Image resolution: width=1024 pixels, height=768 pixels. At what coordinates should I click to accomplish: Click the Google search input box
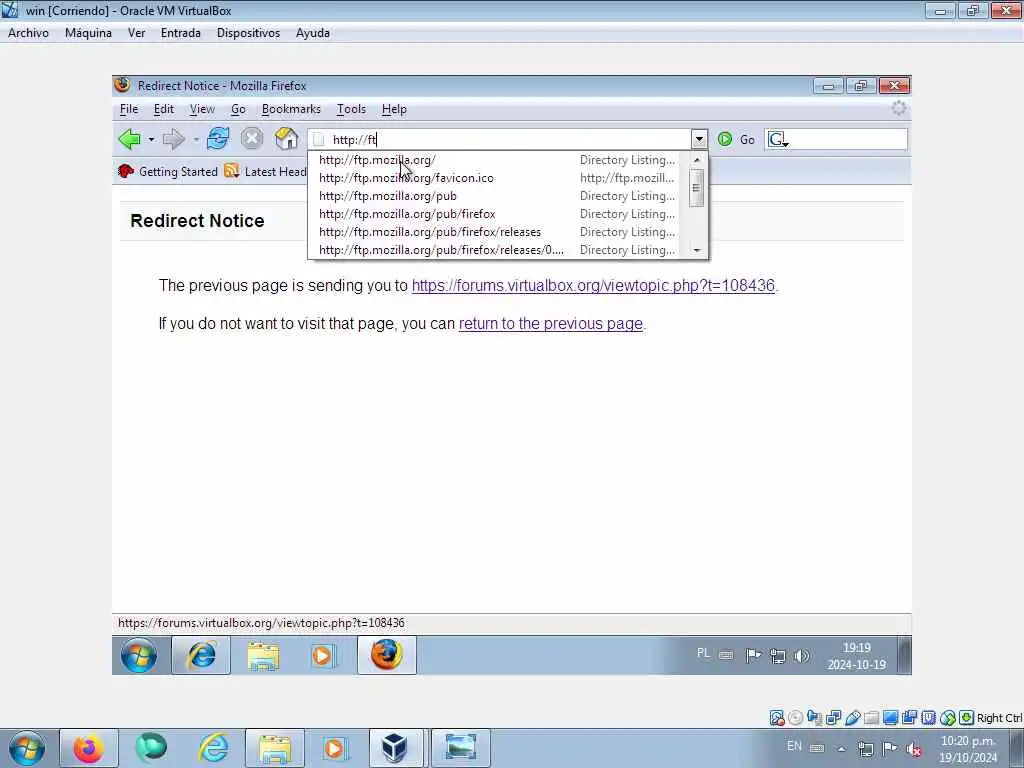(848, 139)
